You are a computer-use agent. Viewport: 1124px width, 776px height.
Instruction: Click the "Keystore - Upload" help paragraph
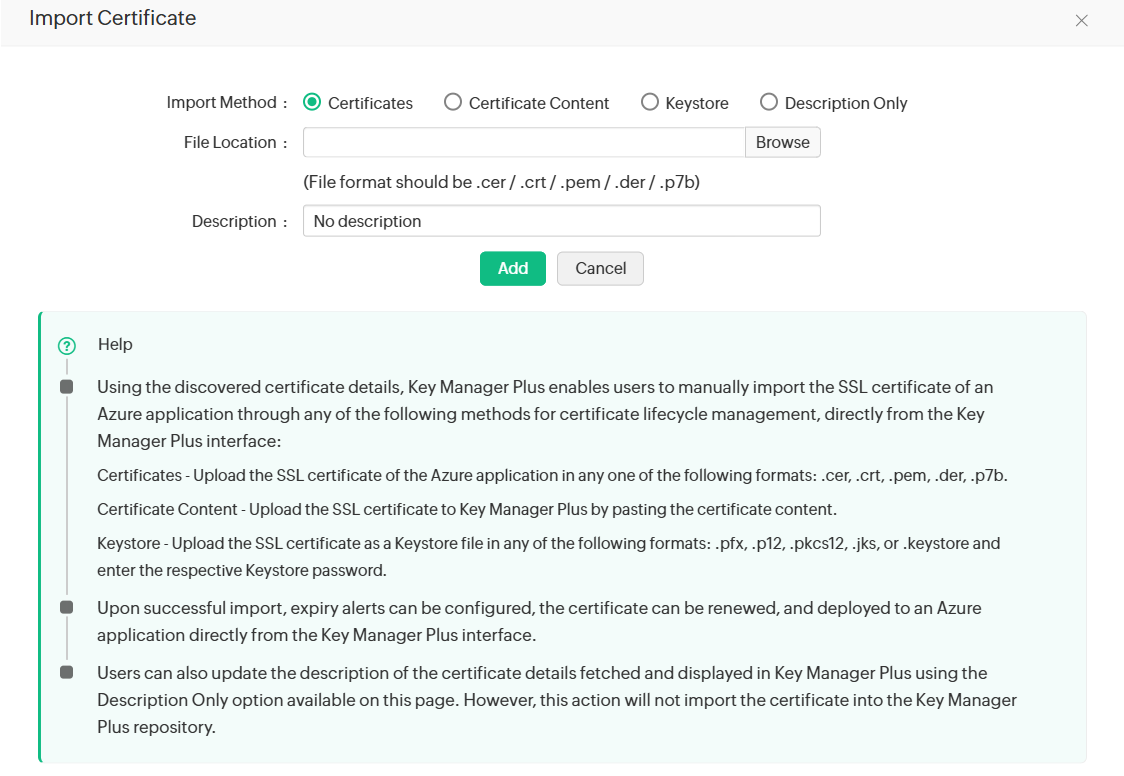548,557
